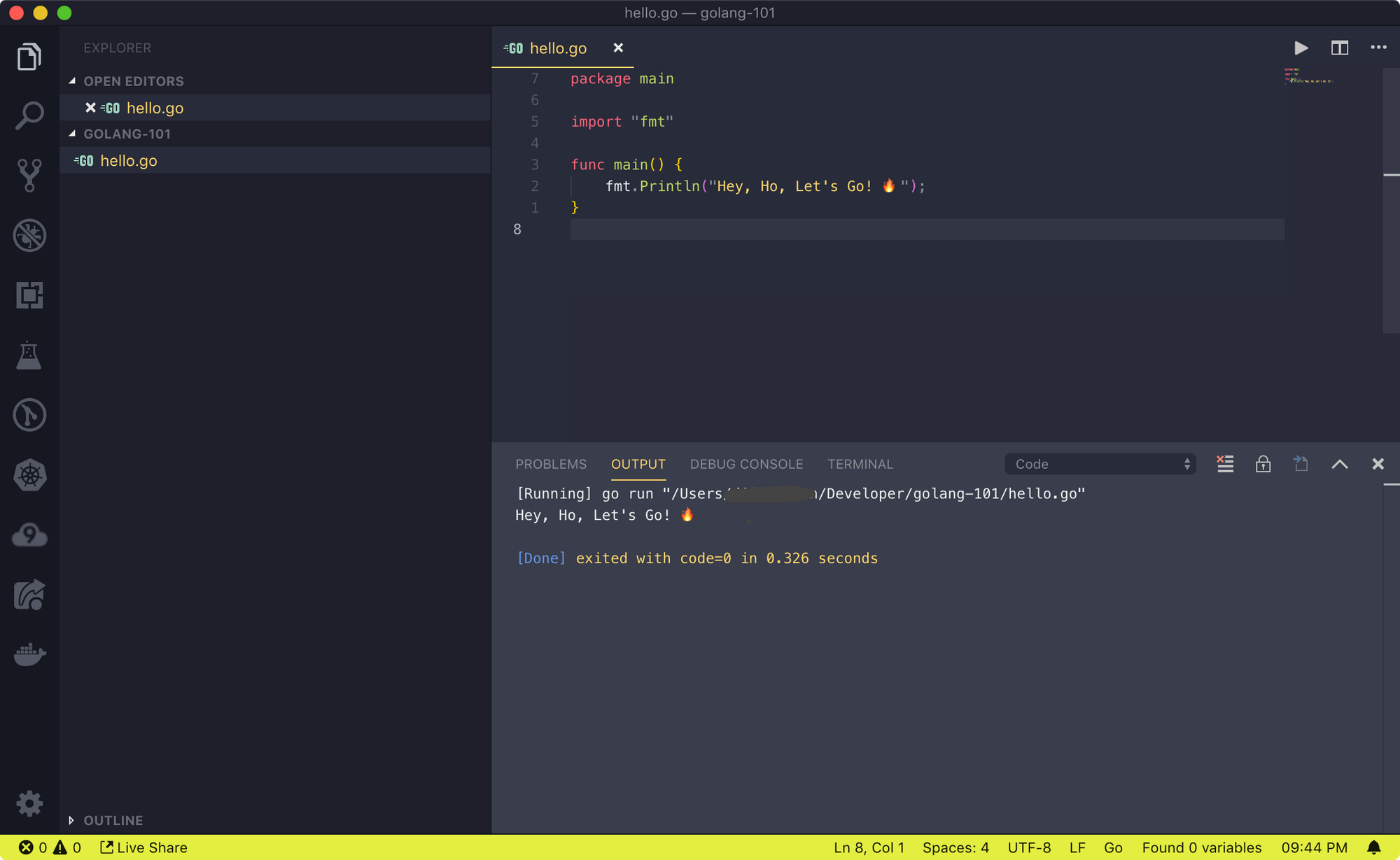Click the [Running] go run output line

[800, 493]
